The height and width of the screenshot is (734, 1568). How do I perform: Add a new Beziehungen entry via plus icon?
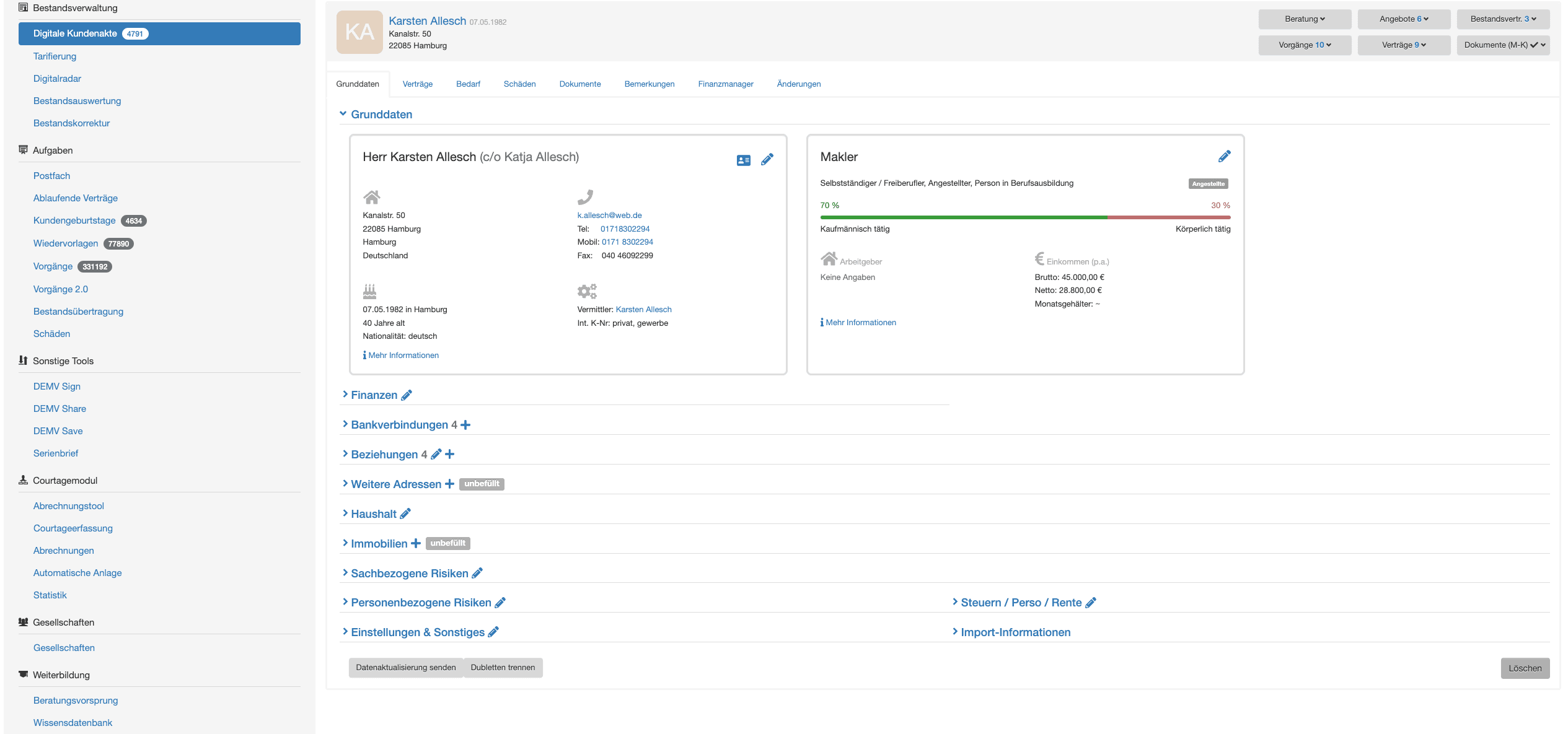tap(450, 455)
